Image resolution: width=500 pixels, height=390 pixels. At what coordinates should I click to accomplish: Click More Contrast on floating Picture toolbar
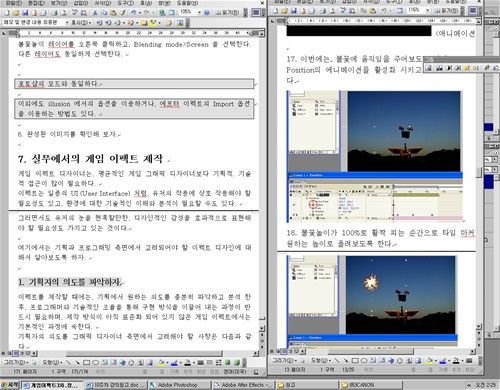point(448,68)
